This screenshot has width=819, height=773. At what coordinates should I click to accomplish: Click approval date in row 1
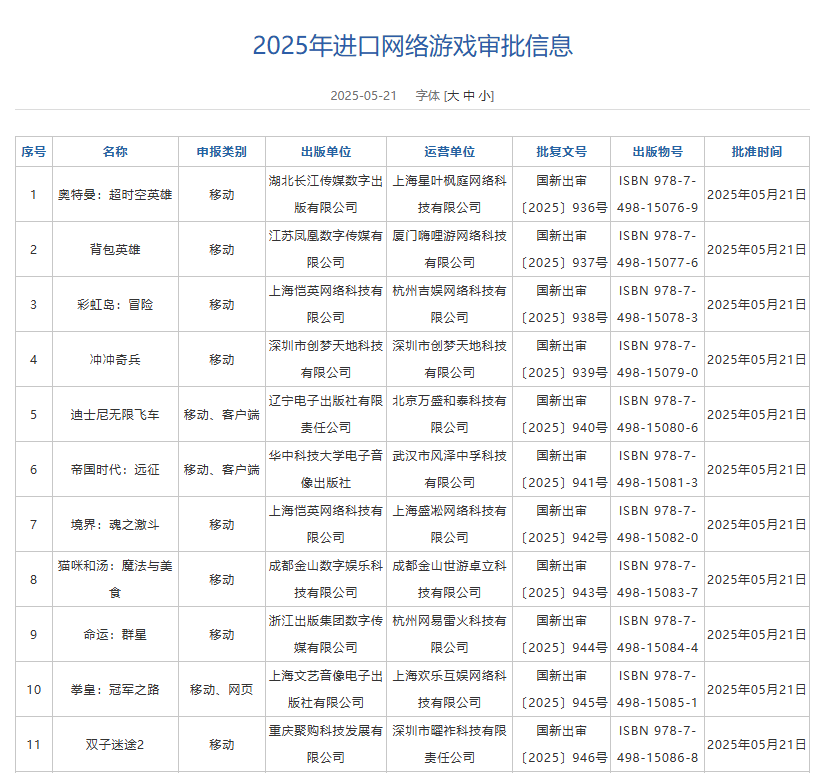tap(756, 194)
